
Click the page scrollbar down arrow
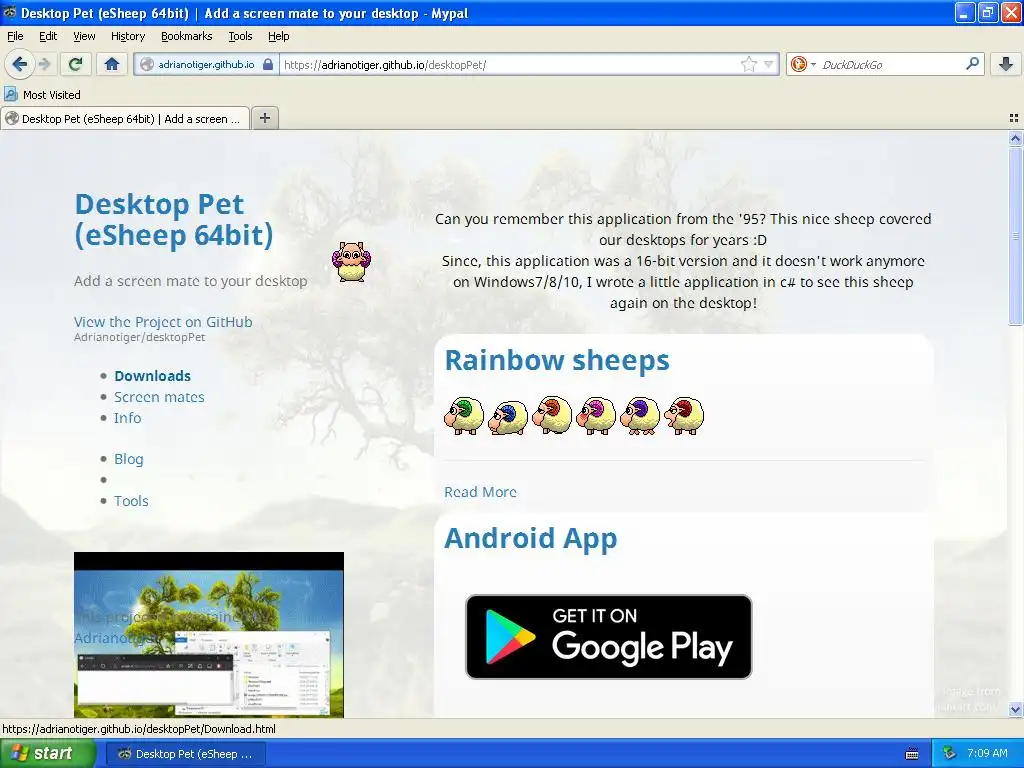click(1015, 709)
